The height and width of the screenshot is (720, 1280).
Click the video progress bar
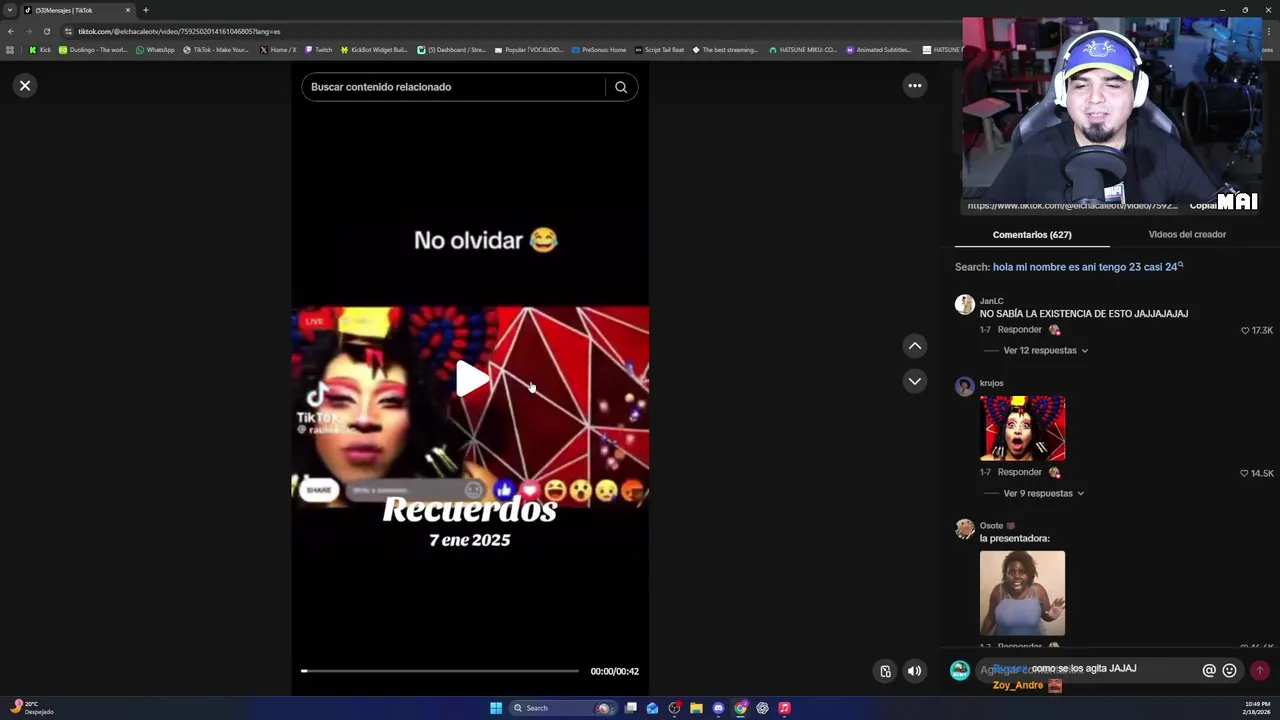[440, 671]
